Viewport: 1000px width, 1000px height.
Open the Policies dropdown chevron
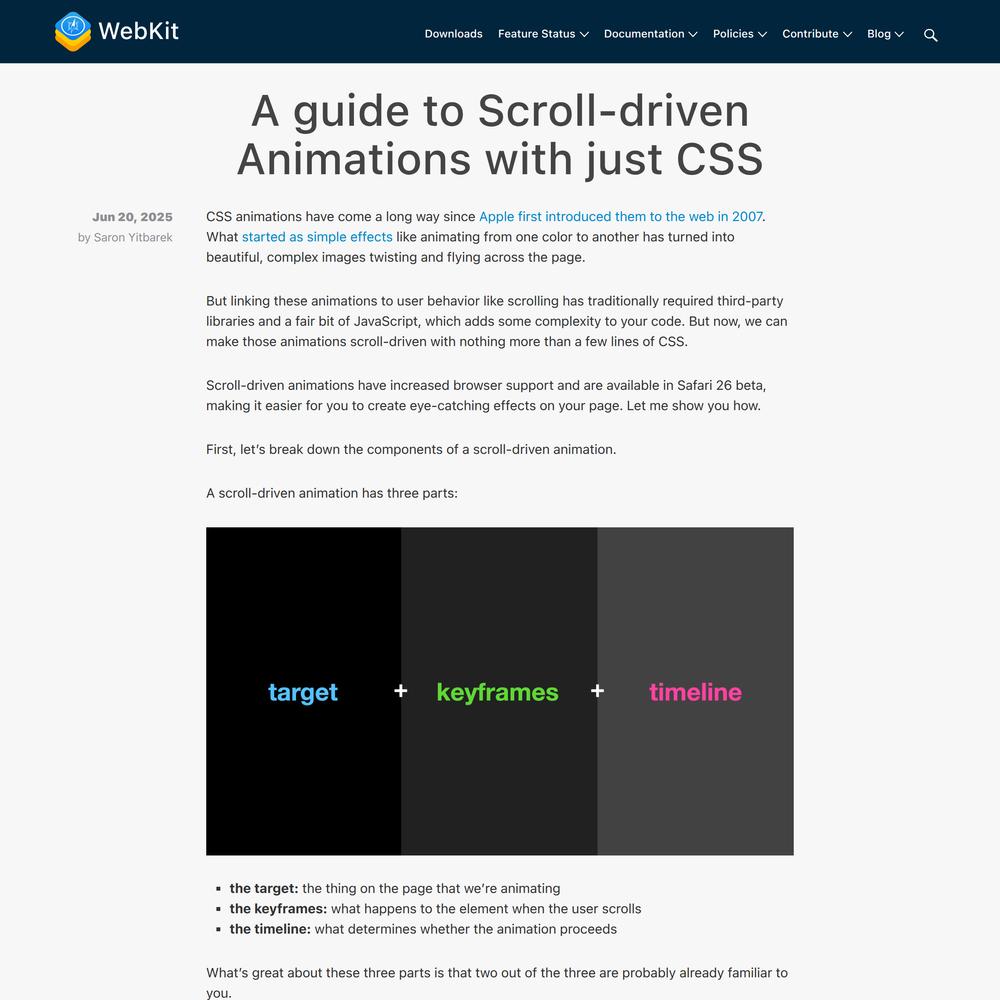point(762,35)
